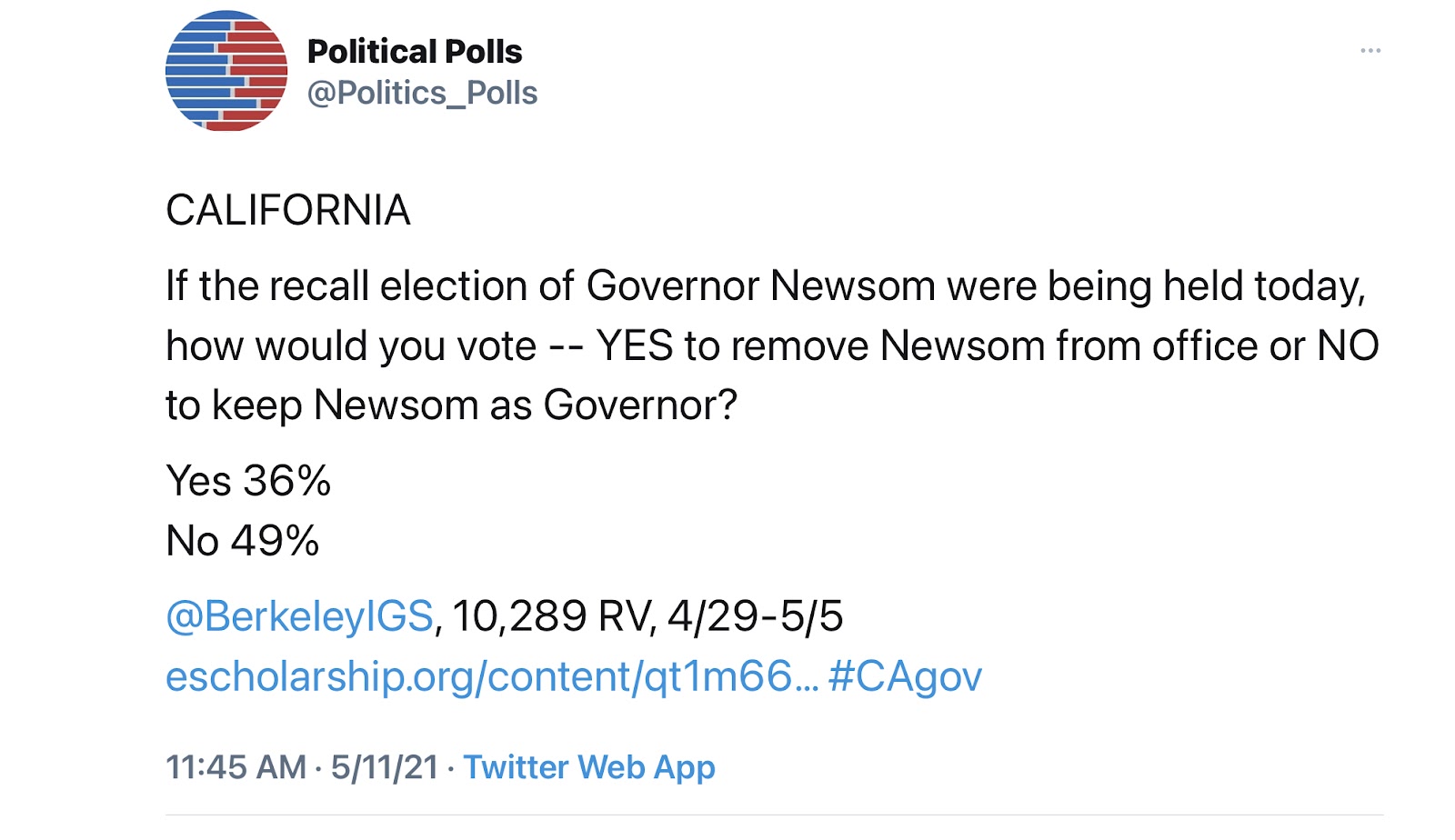Click the word Governor? ending the question

point(639,405)
